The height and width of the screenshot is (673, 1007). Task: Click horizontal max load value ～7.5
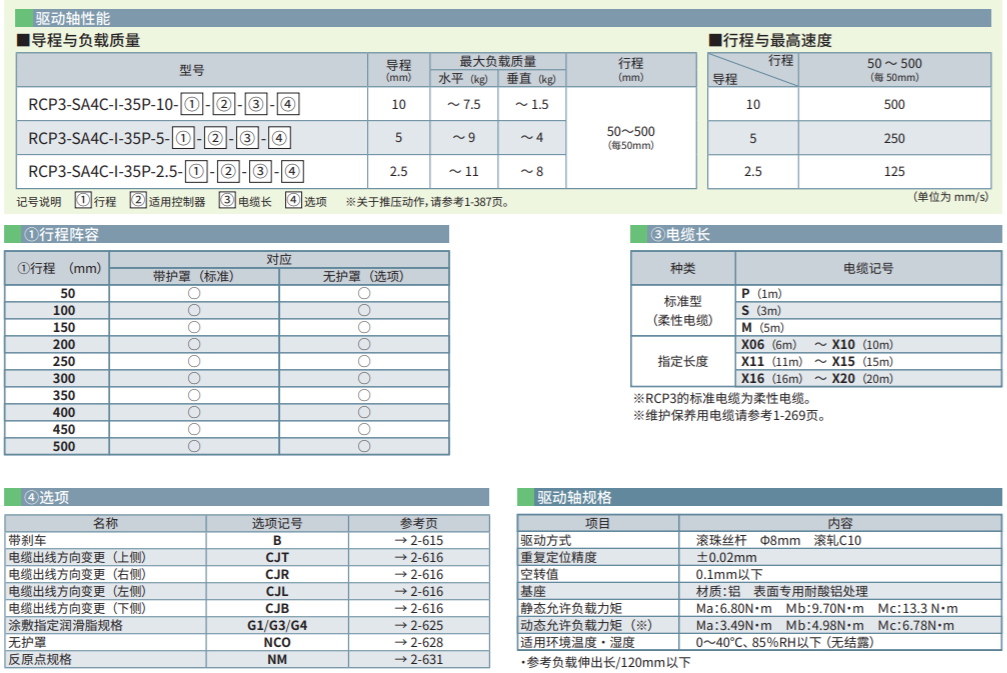click(464, 104)
